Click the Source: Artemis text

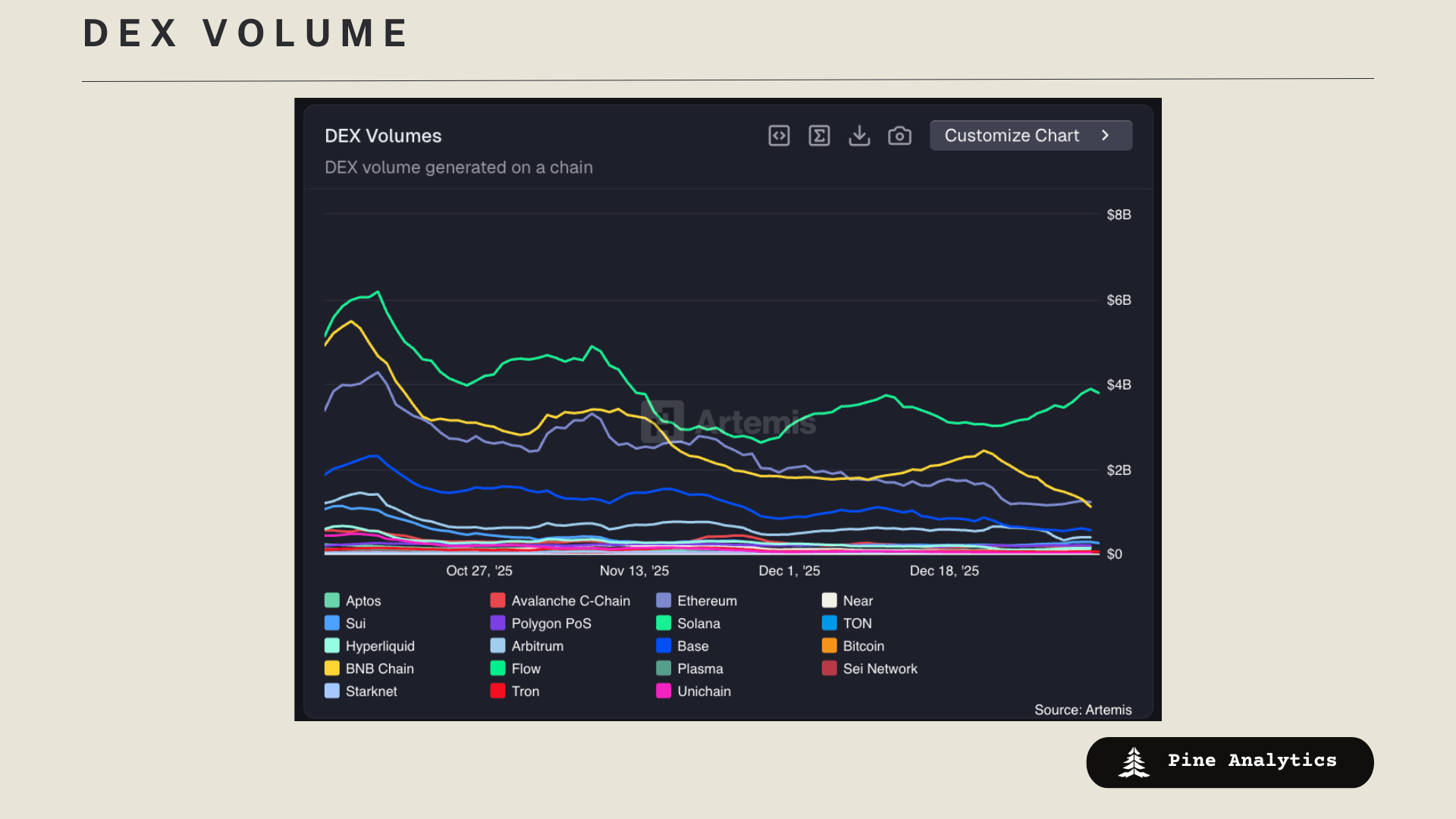1082,710
